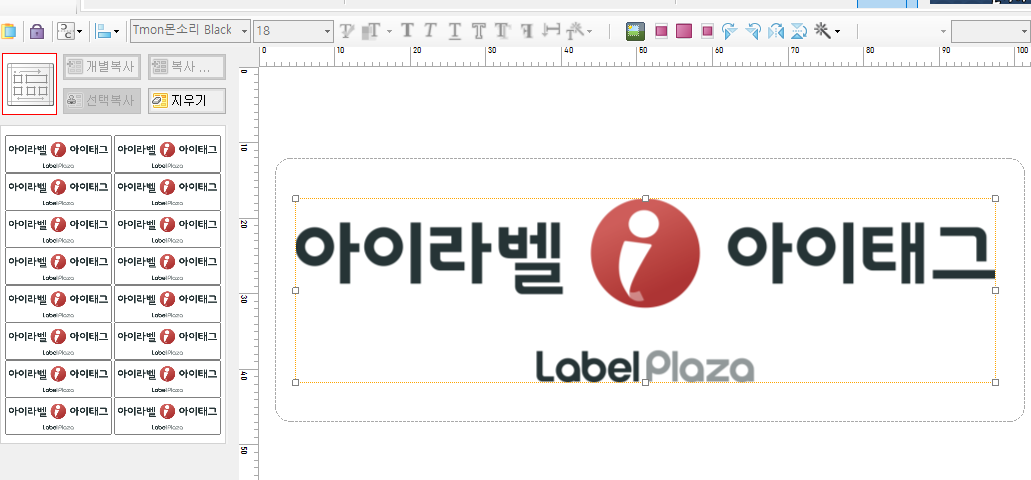Click the purple padlock lock icon
1031x480 pixels.
click(x=37, y=31)
